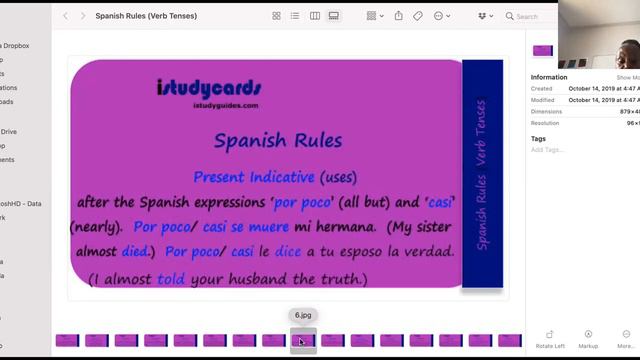
Task: Switch Finder to icon view
Action: click(276, 16)
